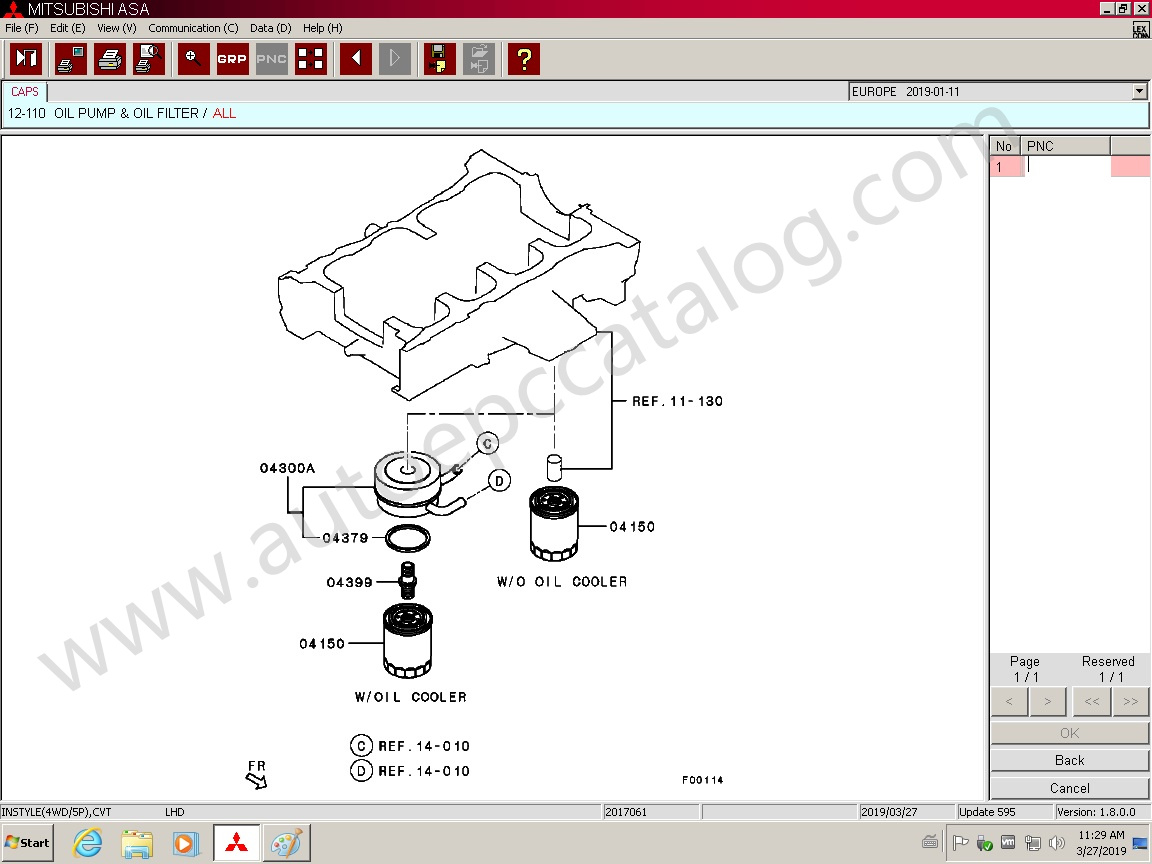Click the four-squares illustration list icon
1152x864 pixels.
pos(310,59)
